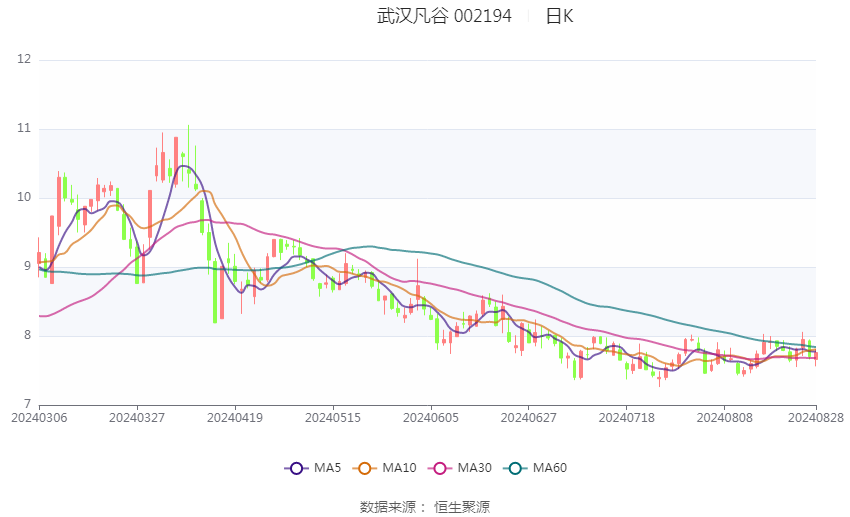Viewport: 850px width, 517px height.
Task: Click the 7 price axis label
Action: [28, 404]
